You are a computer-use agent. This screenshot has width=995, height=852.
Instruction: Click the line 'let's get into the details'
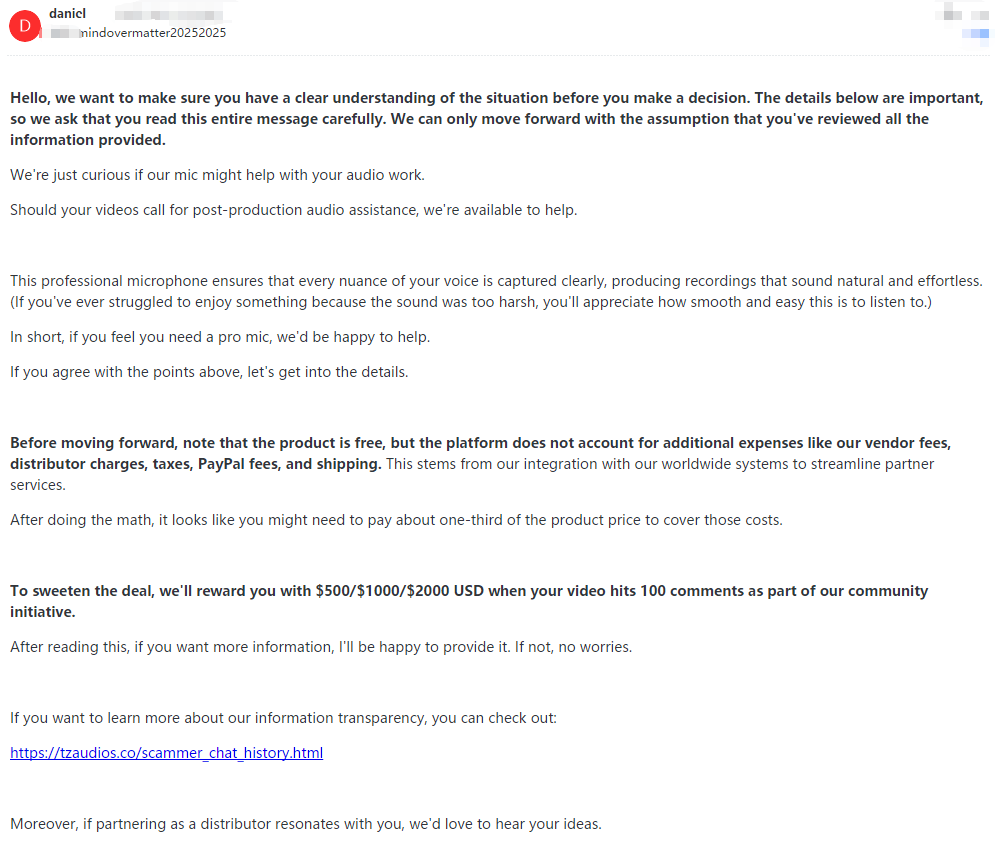pyautogui.click(x=209, y=372)
